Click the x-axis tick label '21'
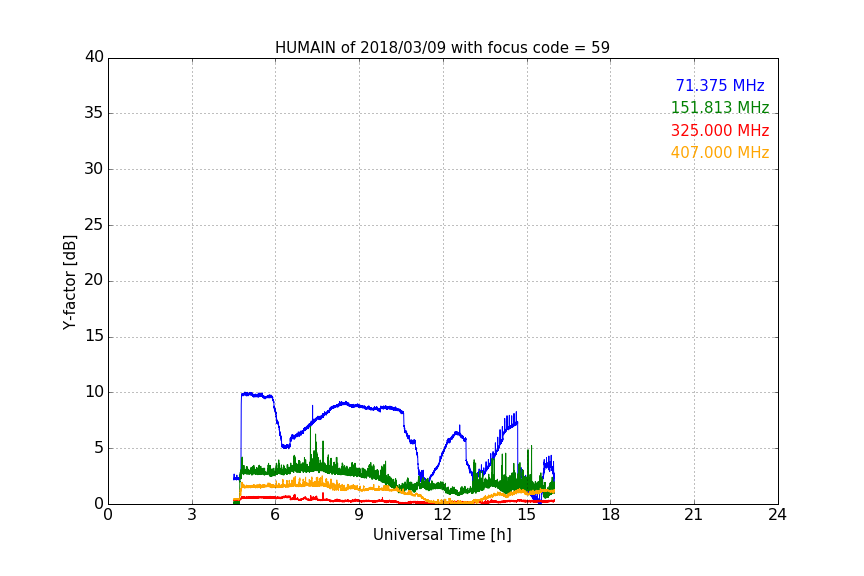This screenshot has height=576, width=864. coord(694,515)
